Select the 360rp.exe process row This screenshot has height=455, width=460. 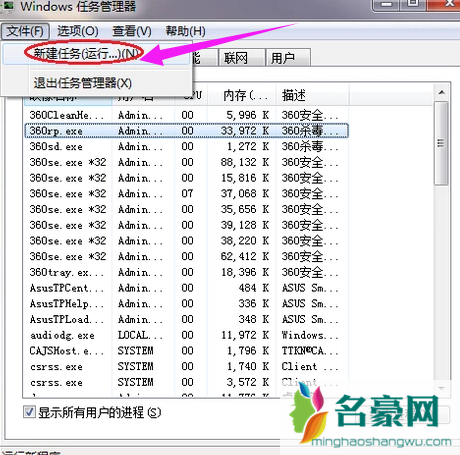click(187, 131)
